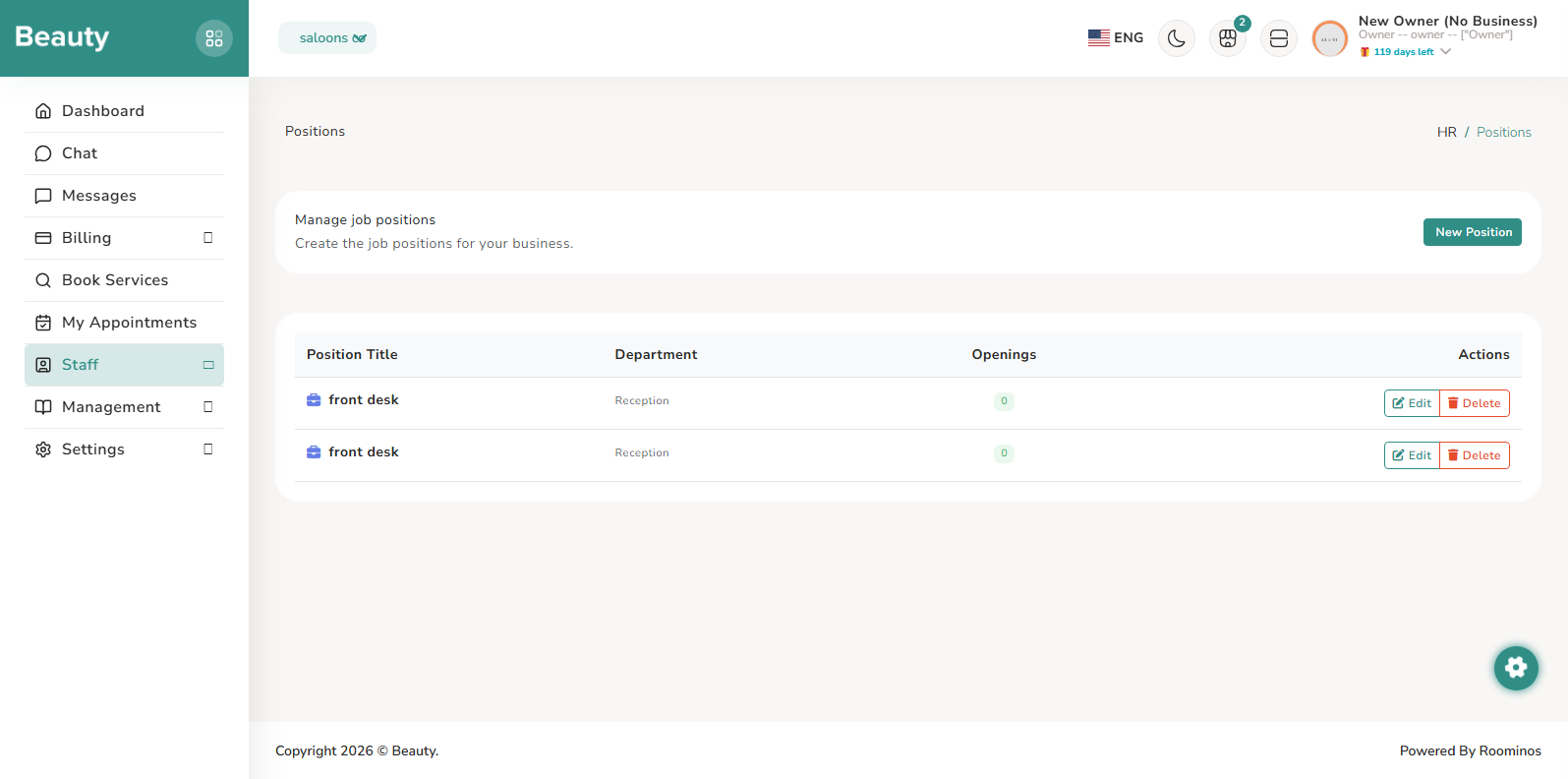Image resolution: width=1568 pixels, height=779 pixels.
Task: Click 119 days left indicator
Action: (1403, 52)
